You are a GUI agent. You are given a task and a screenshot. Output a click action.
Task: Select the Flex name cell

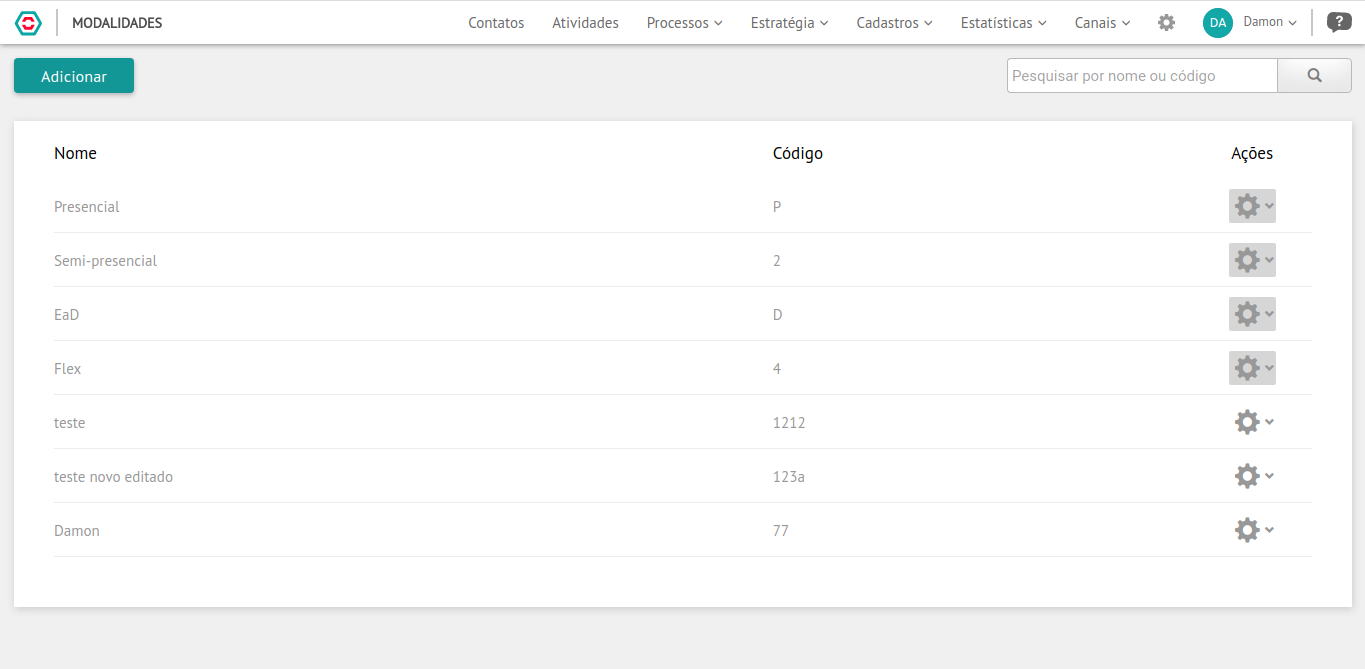68,369
